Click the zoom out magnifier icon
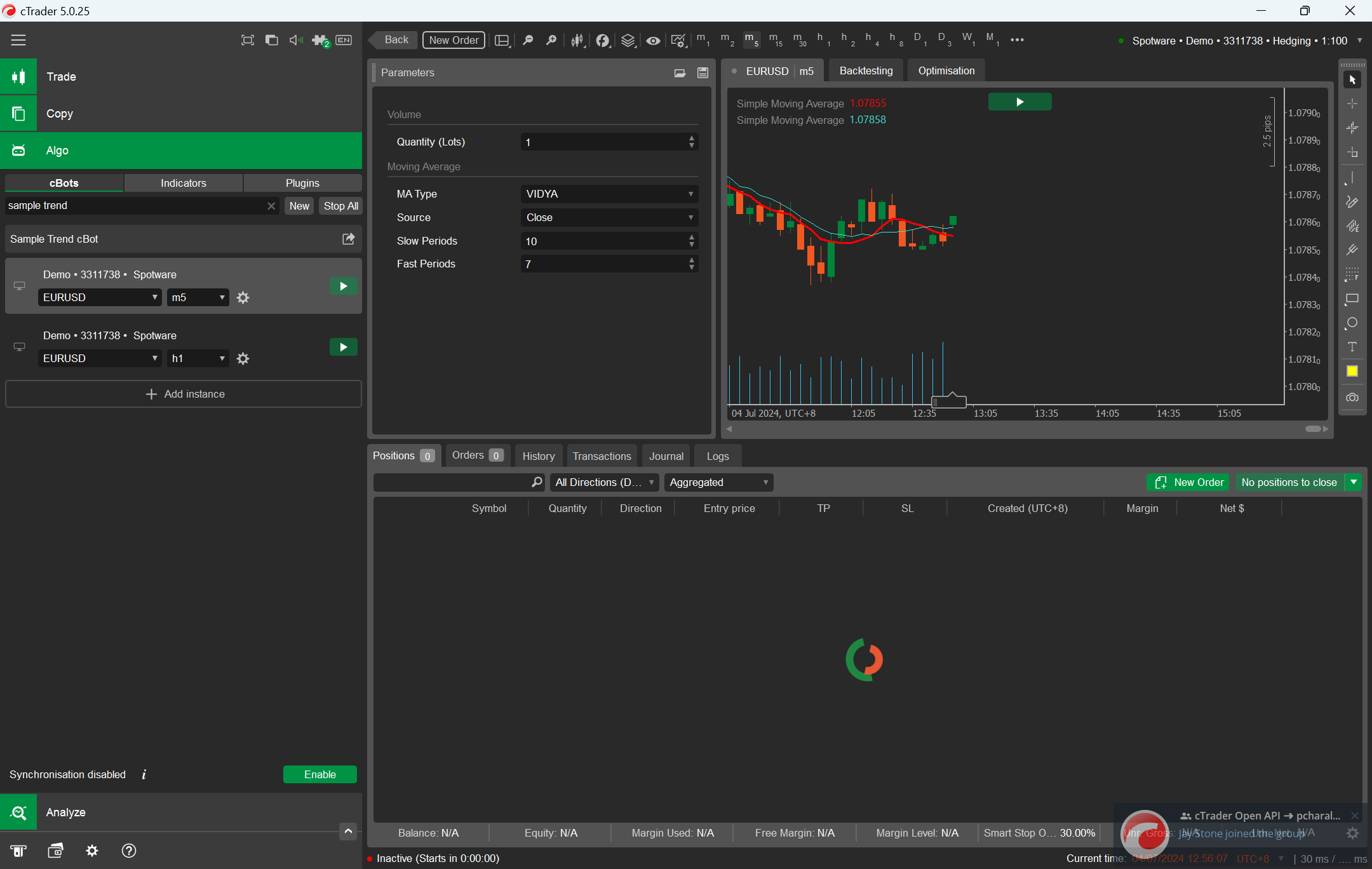 coord(528,40)
